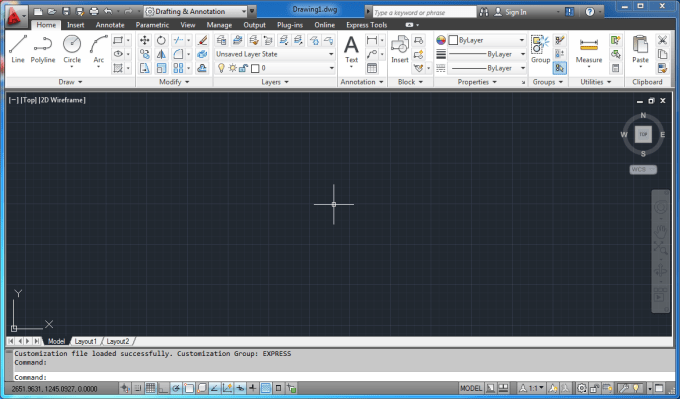The width and height of the screenshot is (680, 399).
Task: Select the Polyline tool
Action: (x=42, y=49)
